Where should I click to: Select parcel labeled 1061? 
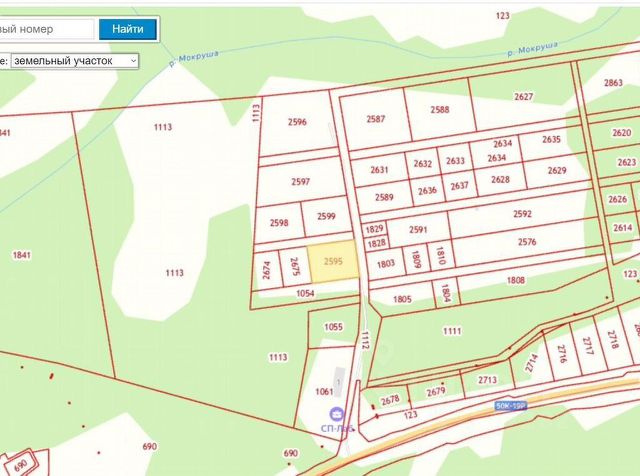pyautogui.click(x=324, y=391)
